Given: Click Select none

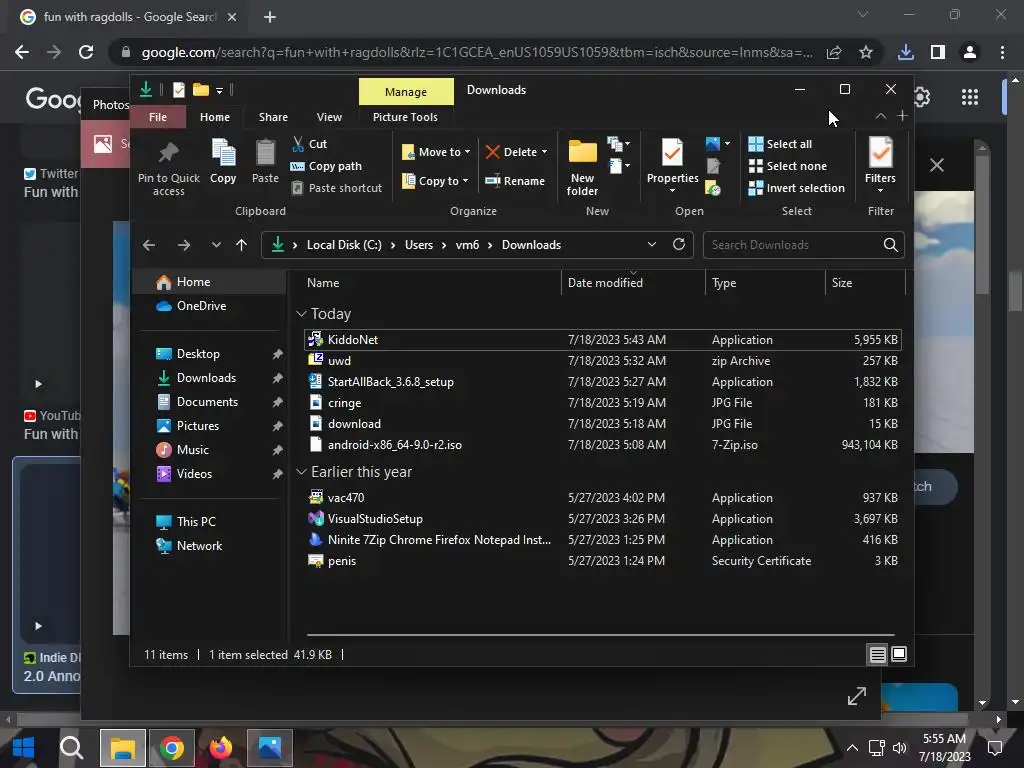Looking at the screenshot, I should (788, 166).
